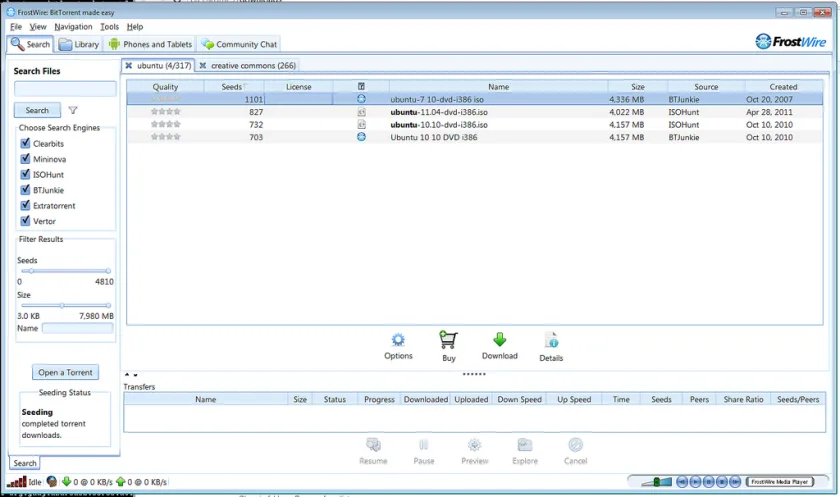Sort results by Source column
The image size is (840, 497).
pos(706,86)
